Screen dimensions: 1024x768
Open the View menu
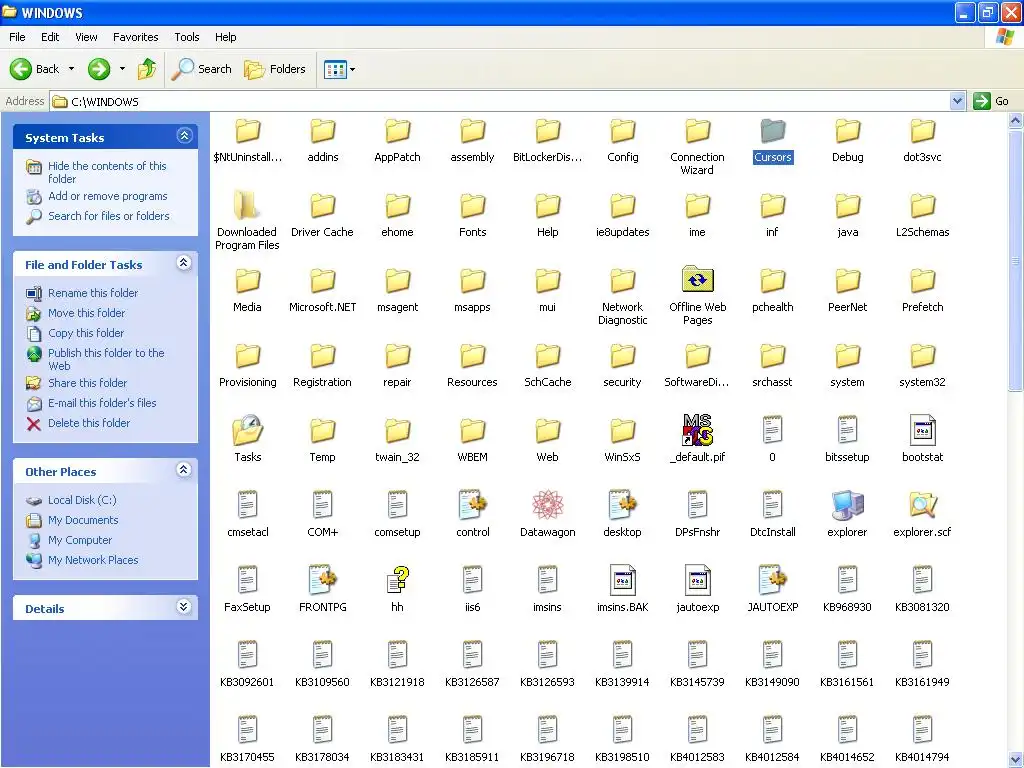tap(86, 37)
